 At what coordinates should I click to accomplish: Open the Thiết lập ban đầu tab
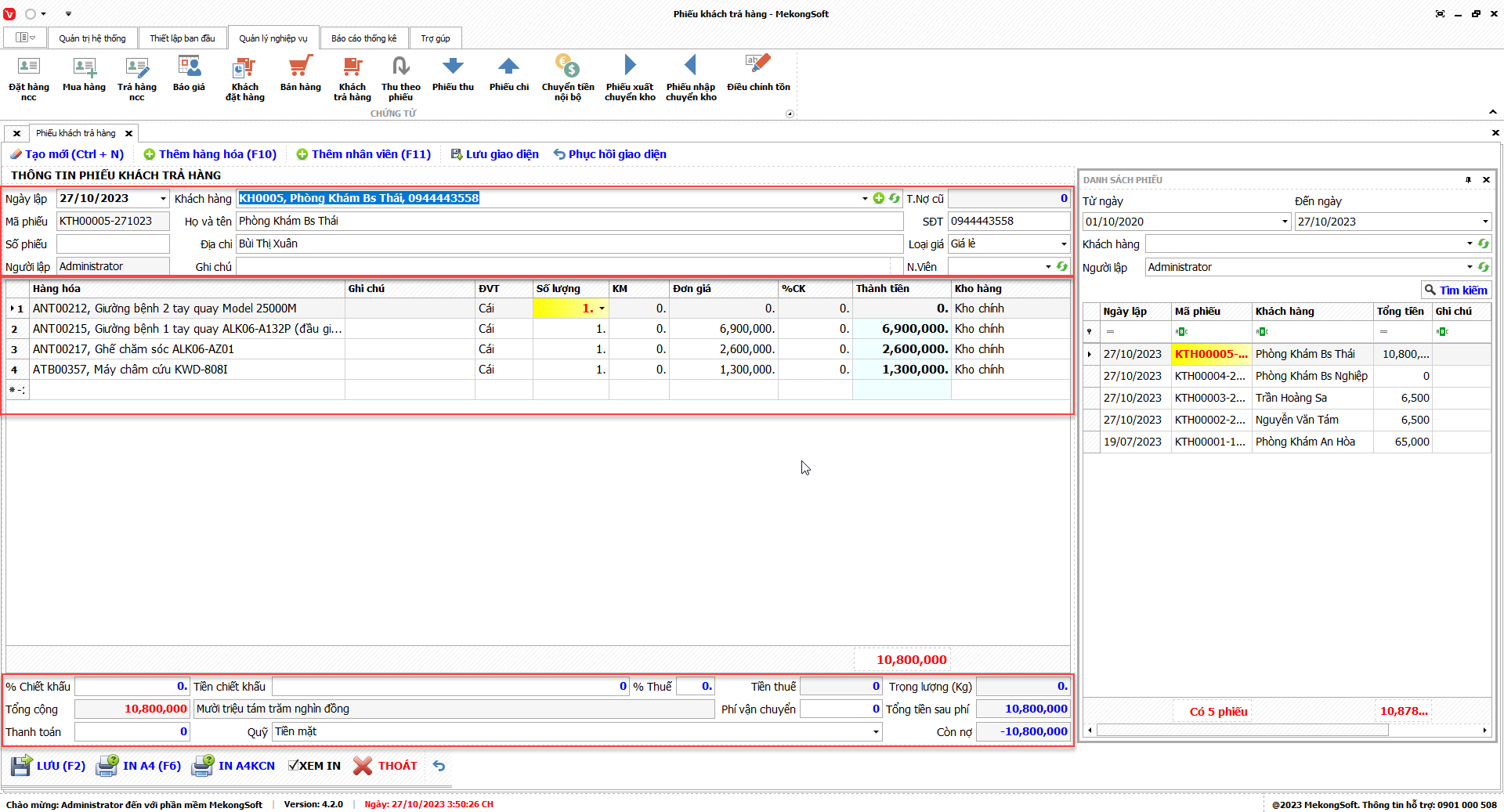182,38
